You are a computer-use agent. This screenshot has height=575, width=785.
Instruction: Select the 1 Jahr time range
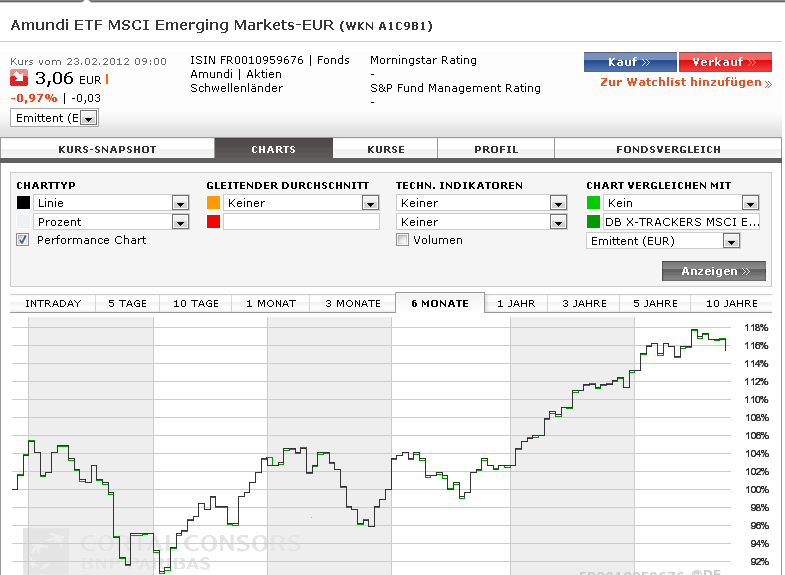click(516, 303)
